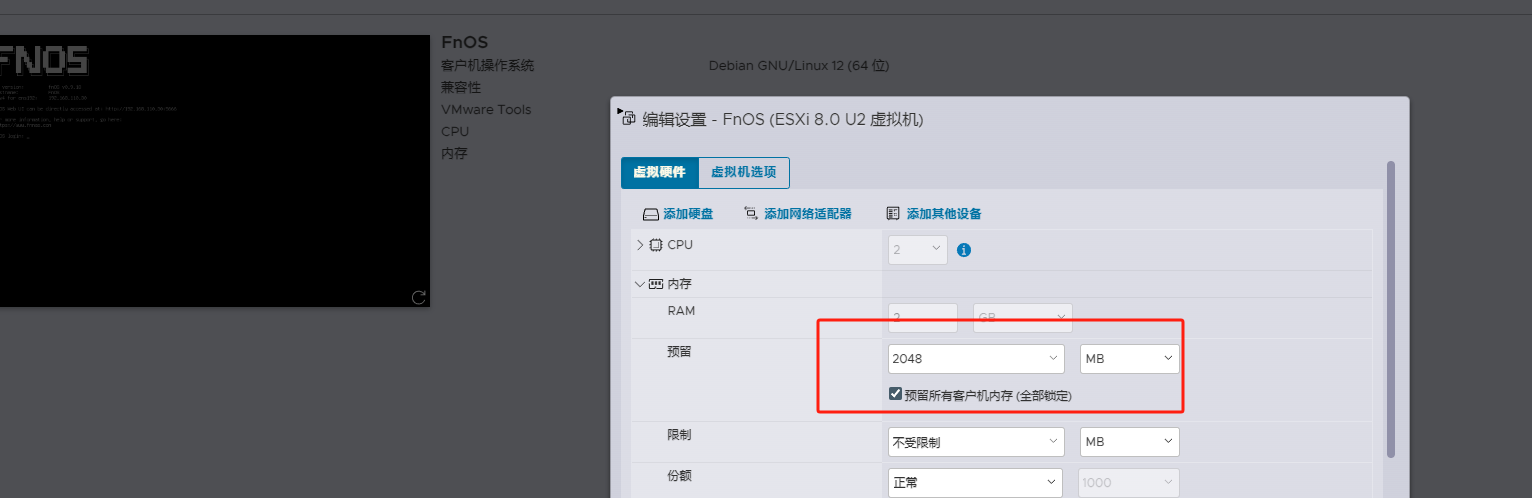Open the 预留 unit MB dropdown

coord(1130,359)
